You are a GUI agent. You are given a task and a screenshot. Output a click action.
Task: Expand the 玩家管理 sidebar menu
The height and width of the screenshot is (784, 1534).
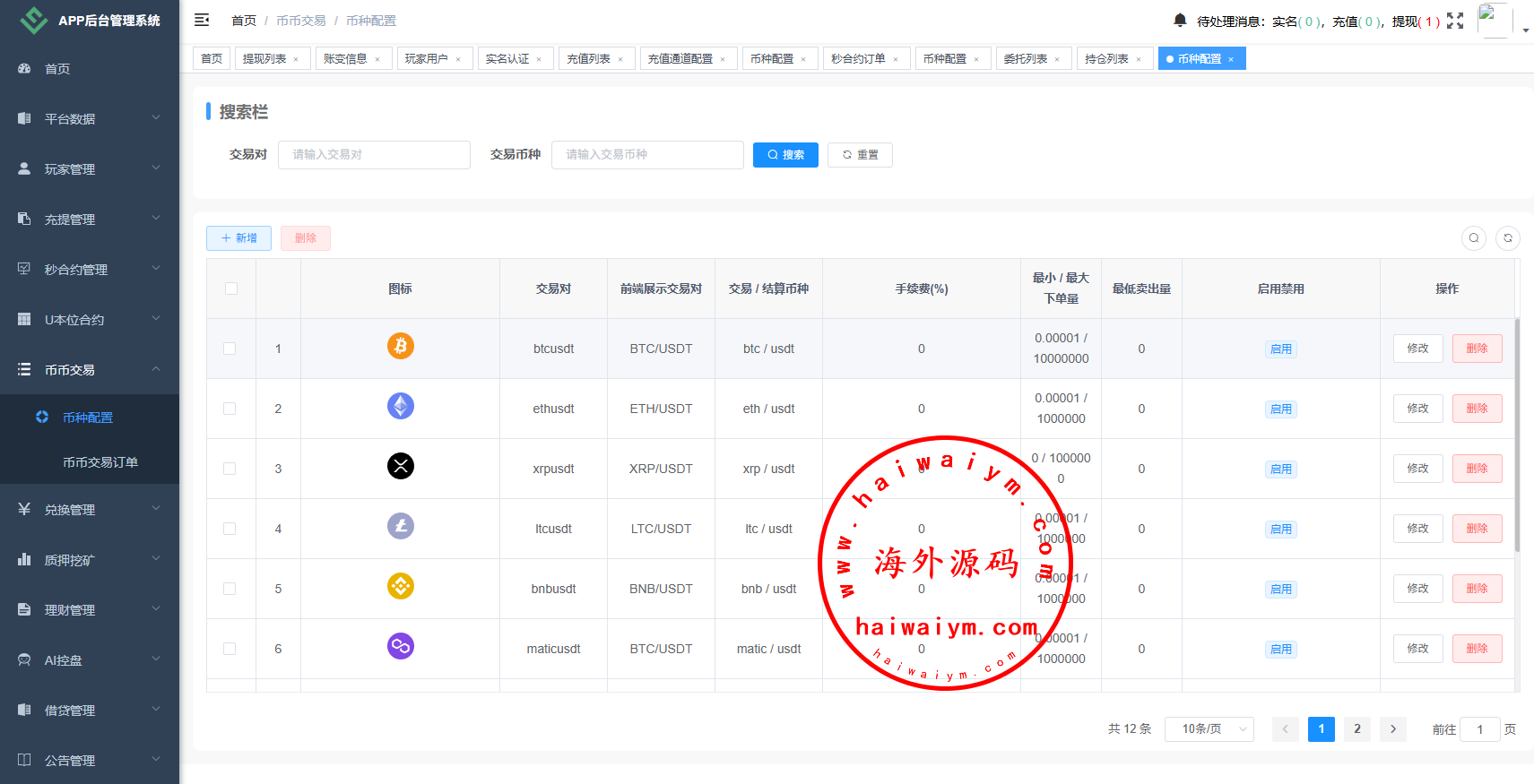90,168
